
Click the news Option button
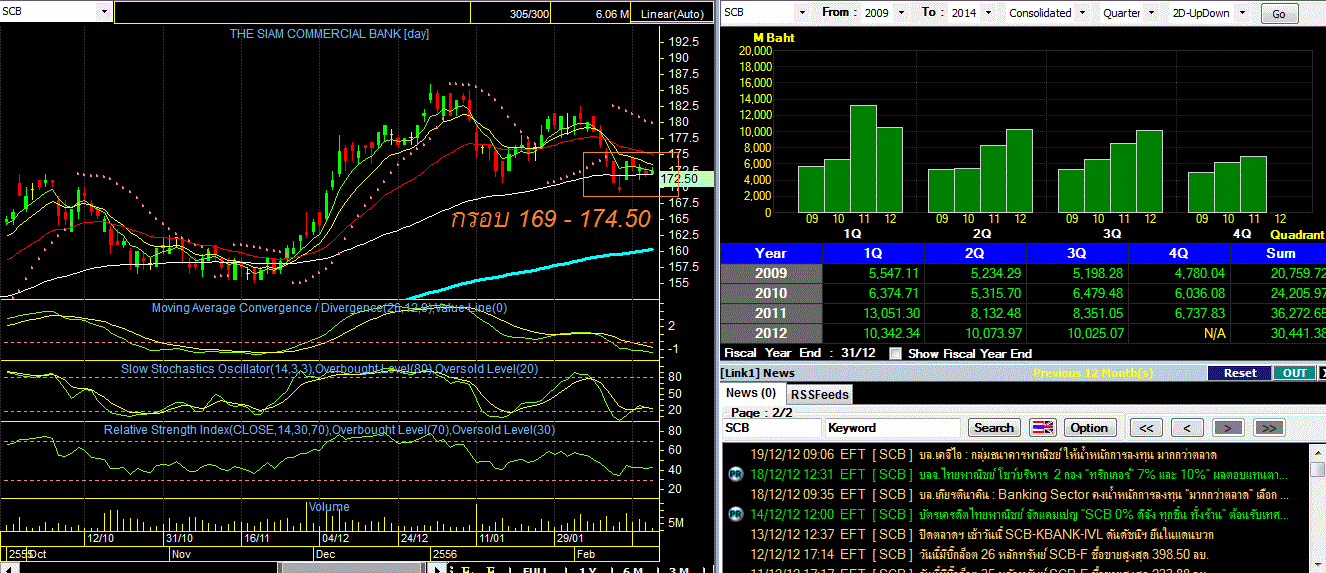coord(1089,428)
